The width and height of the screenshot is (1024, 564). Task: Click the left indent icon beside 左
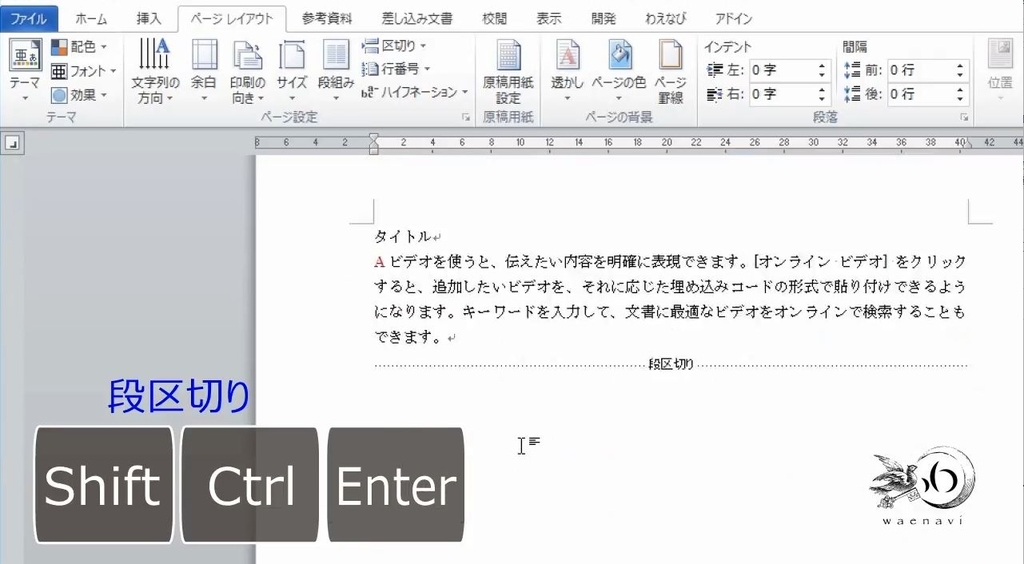tap(715, 70)
